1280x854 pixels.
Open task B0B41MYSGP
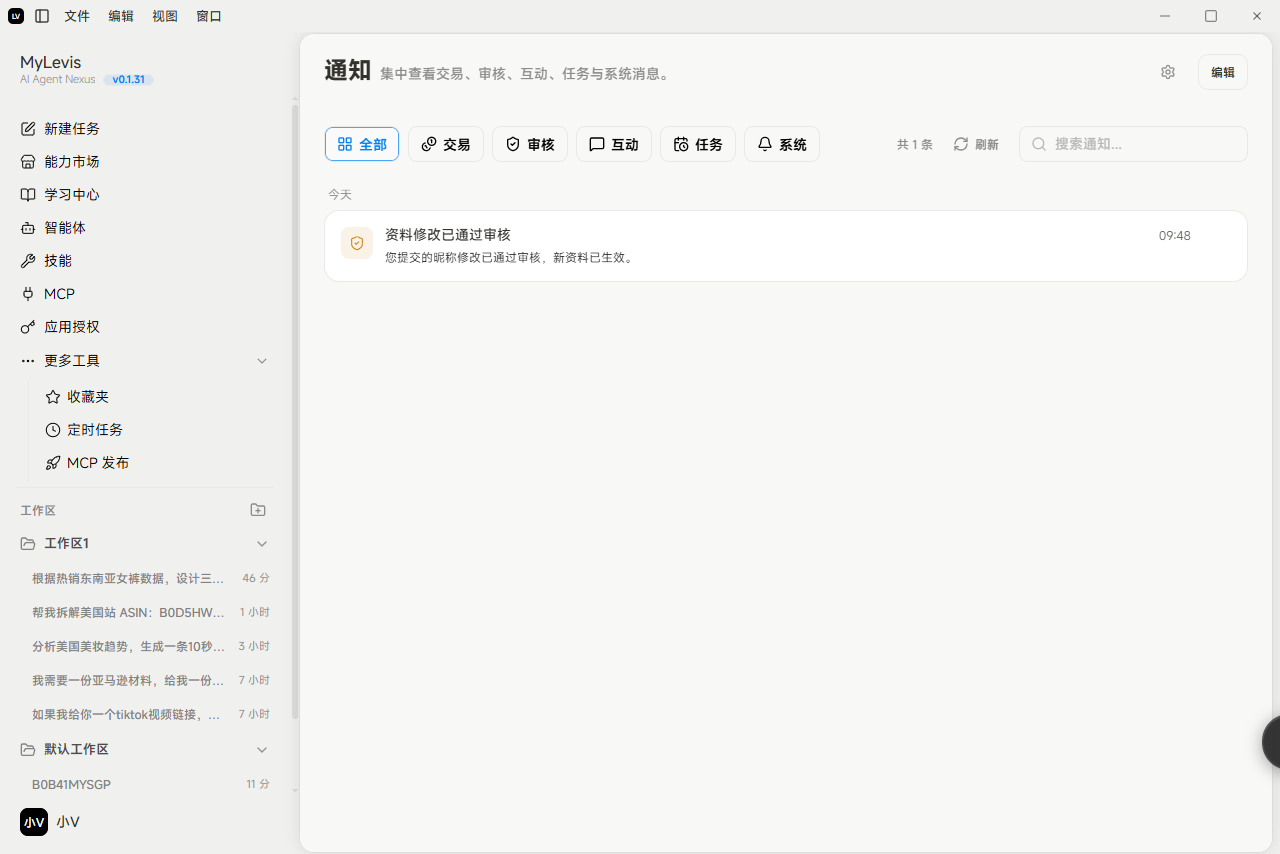tap(150, 784)
